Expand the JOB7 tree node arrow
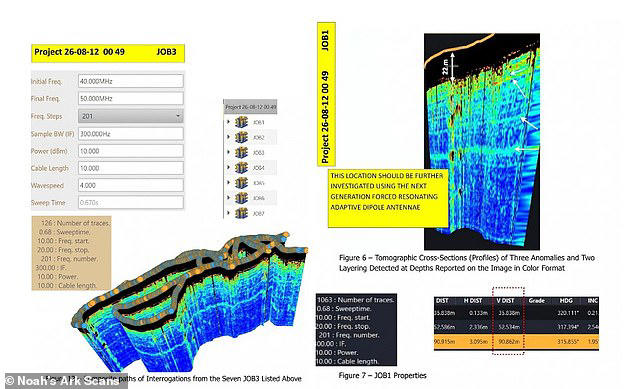Viewport: 634px width, 389px height. [228, 213]
